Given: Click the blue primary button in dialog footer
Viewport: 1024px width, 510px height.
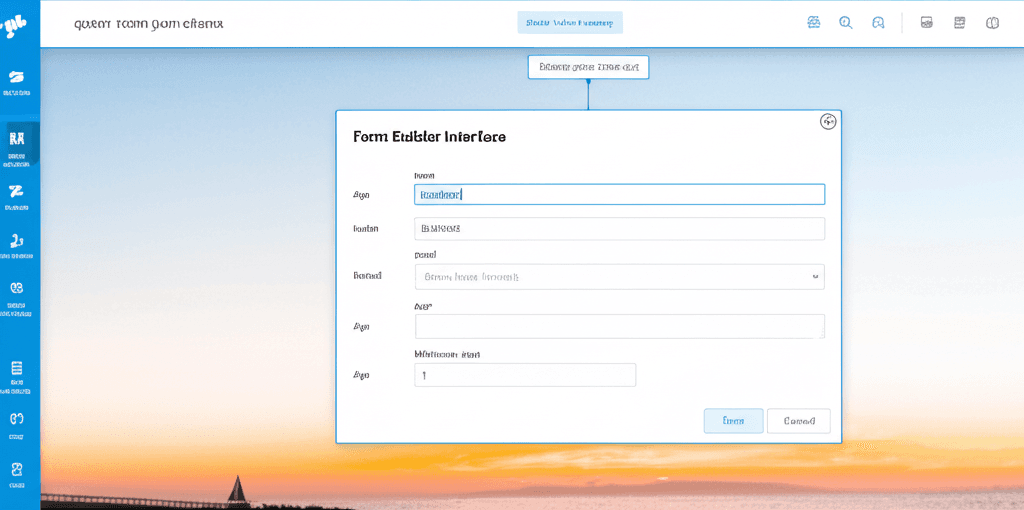Looking at the screenshot, I should click(733, 421).
